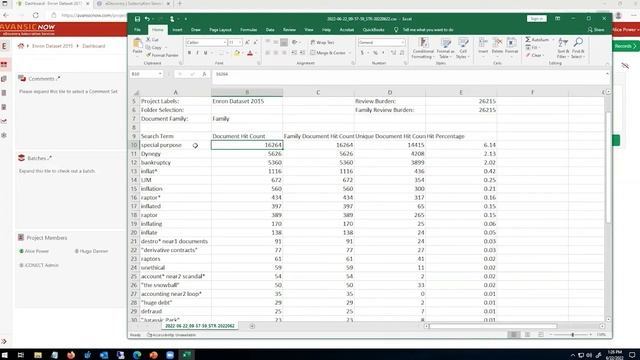
Task: Select the 2022-06-22 STR sheet tab
Action: 200,326
